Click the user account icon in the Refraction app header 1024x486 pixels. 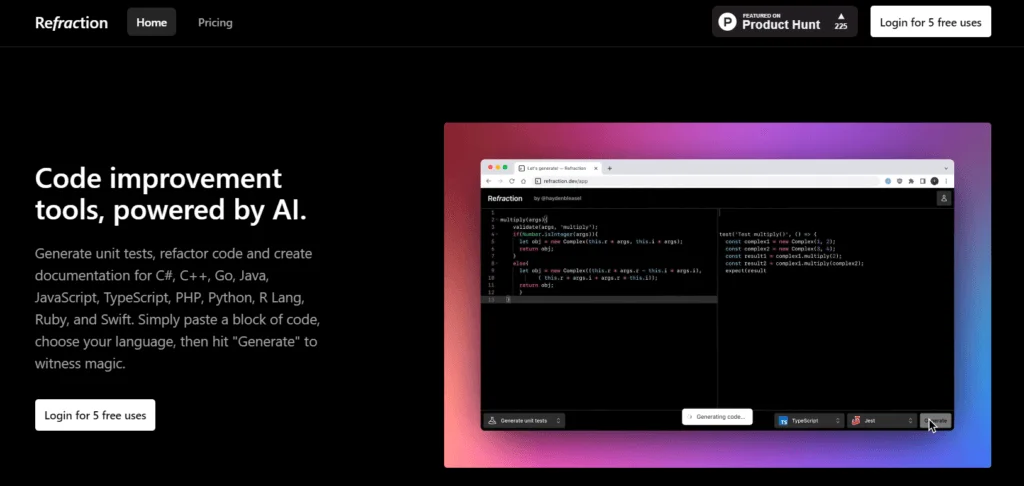tap(944, 198)
